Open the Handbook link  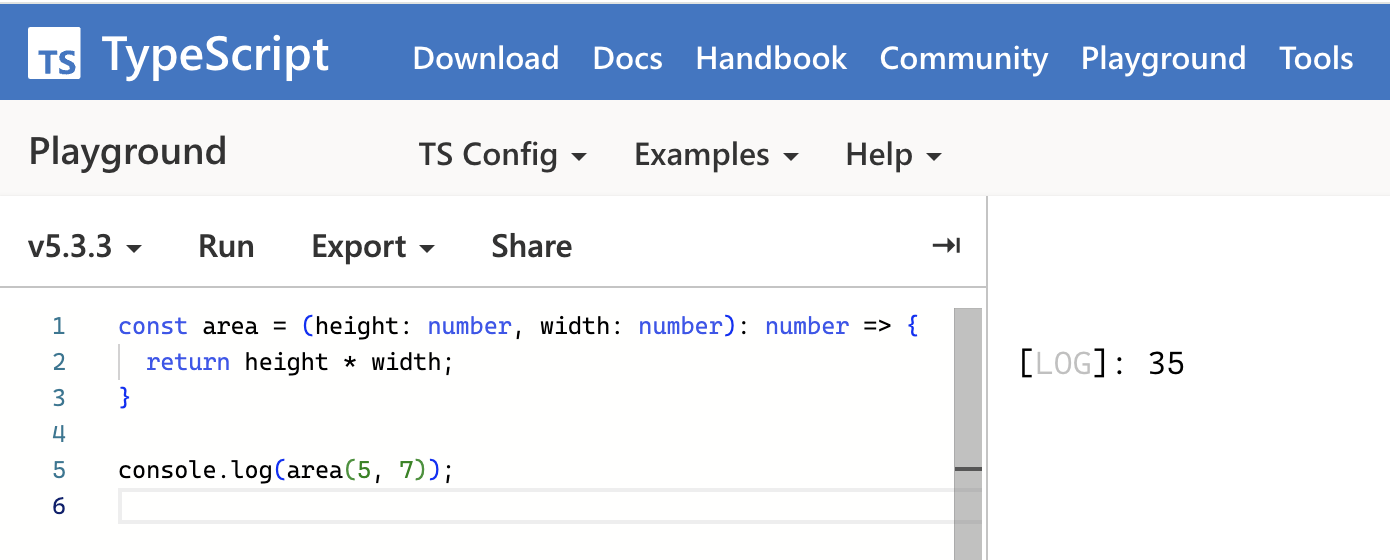(771, 58)
